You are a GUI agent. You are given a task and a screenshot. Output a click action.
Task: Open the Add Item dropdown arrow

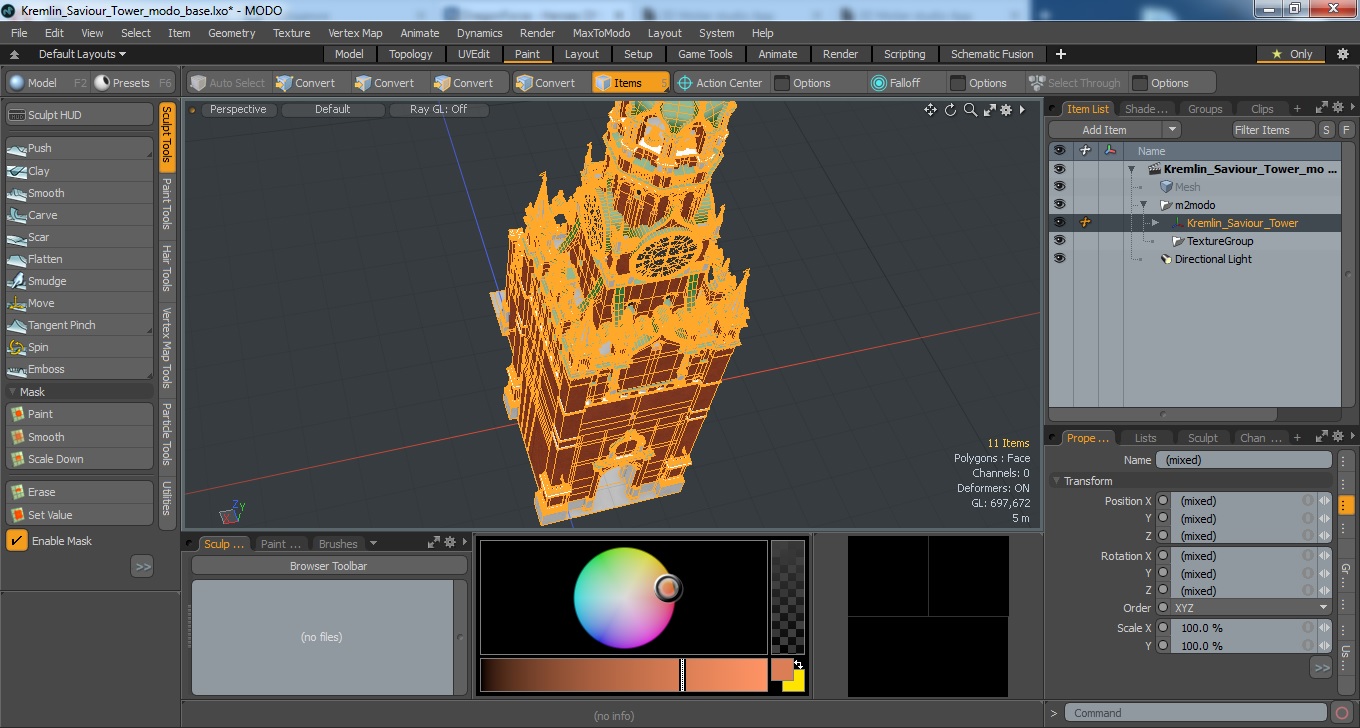tap(1172, 130)
